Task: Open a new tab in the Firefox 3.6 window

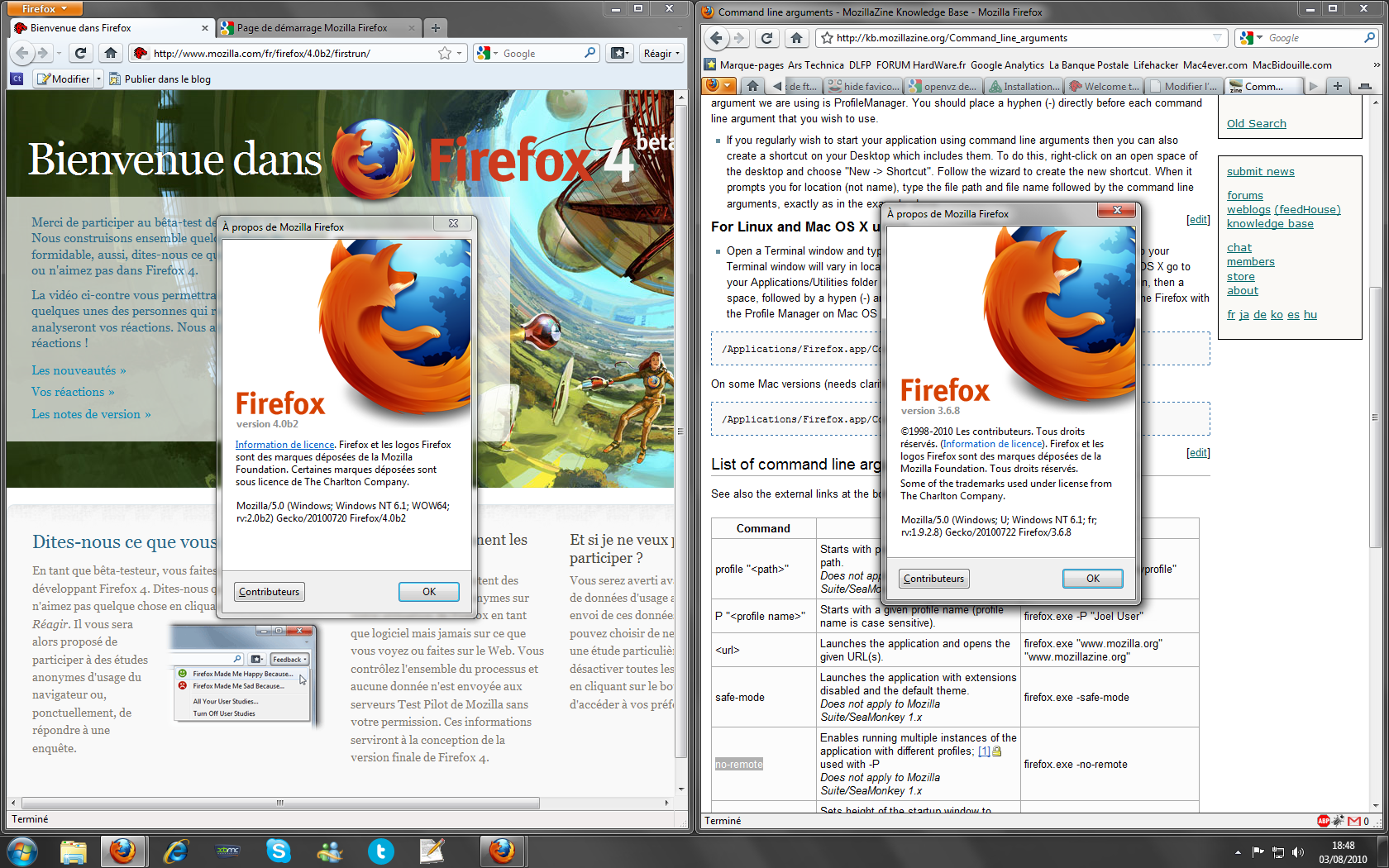Action: click(x=1337, y=86)
